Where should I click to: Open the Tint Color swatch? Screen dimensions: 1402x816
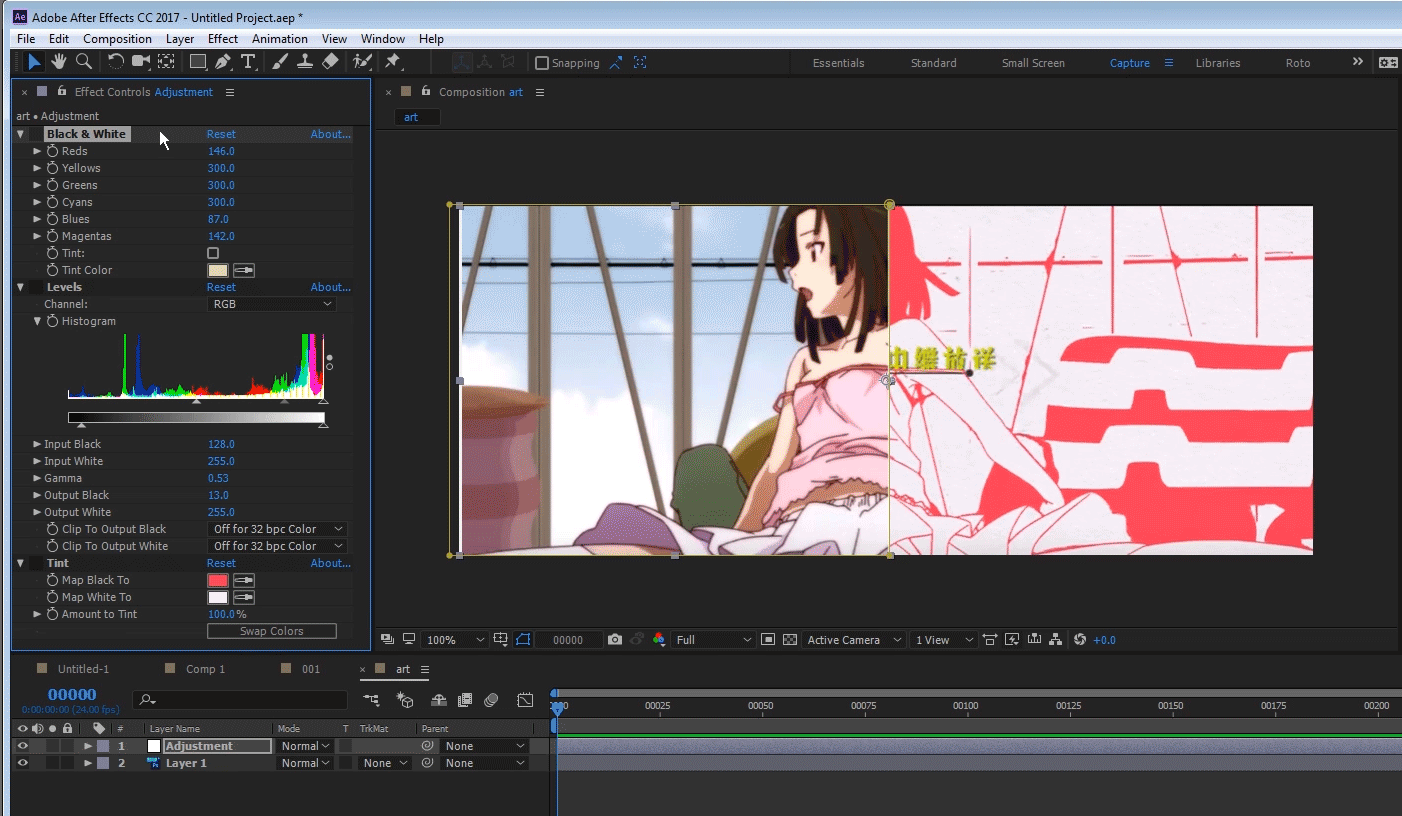(218, 270)
